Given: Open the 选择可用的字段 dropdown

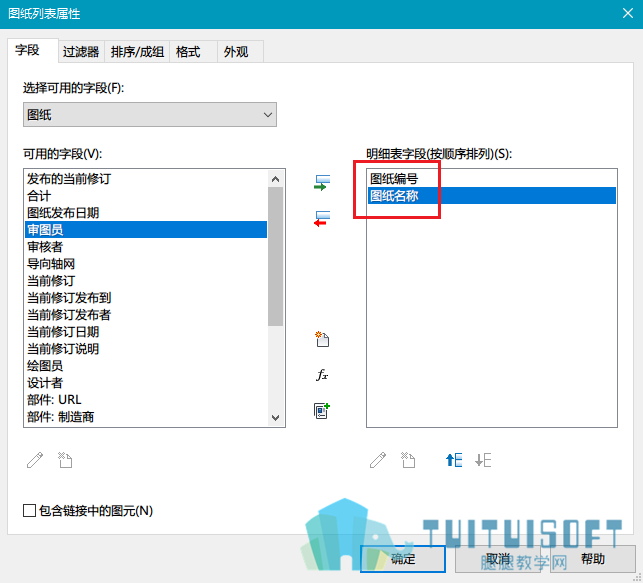Looking at the screenshot, I should coord(150,114).
